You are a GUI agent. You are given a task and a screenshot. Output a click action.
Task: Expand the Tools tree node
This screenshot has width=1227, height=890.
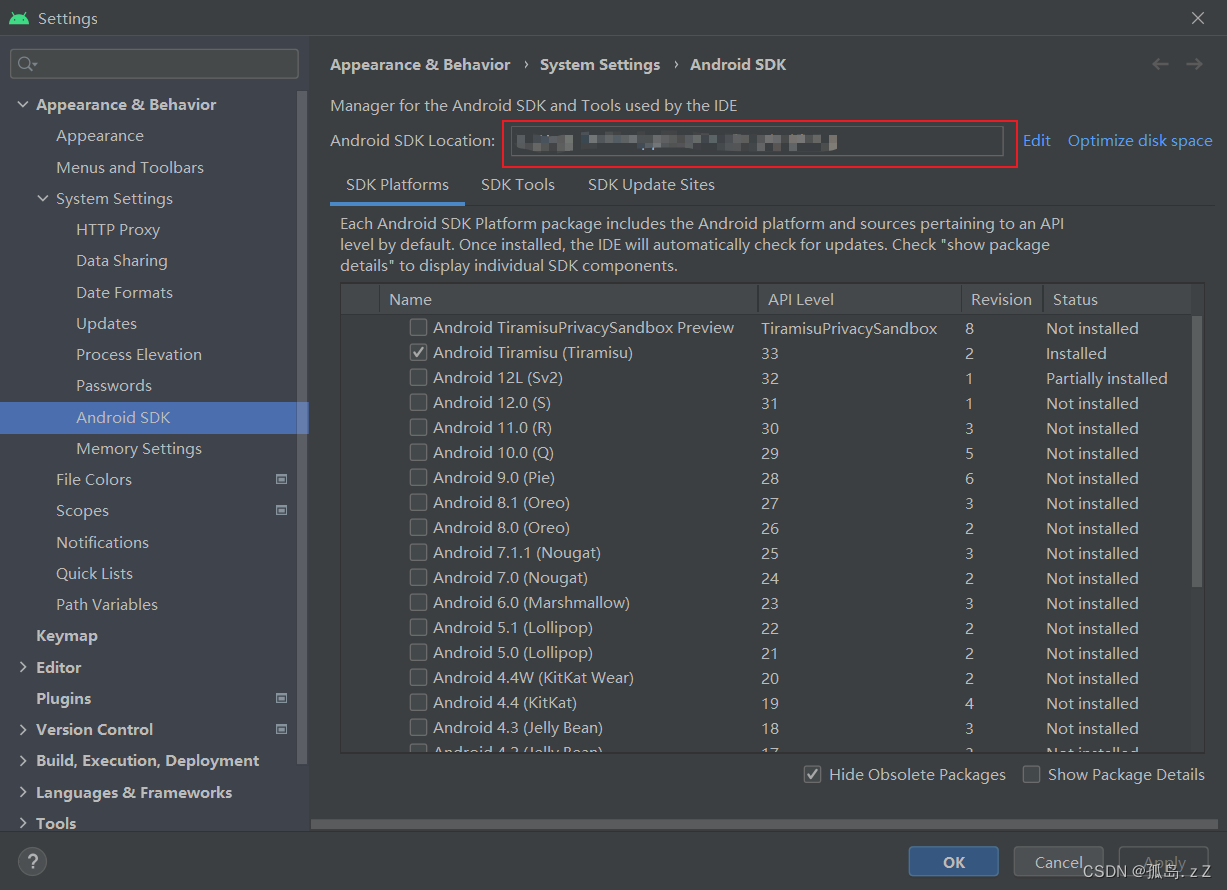(23, 824)
